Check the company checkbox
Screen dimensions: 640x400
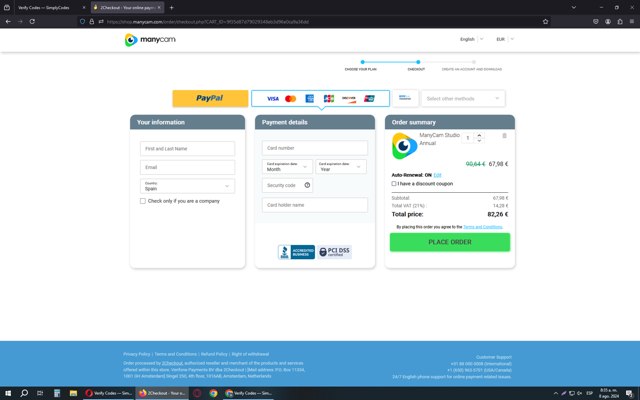pos(143,201)
